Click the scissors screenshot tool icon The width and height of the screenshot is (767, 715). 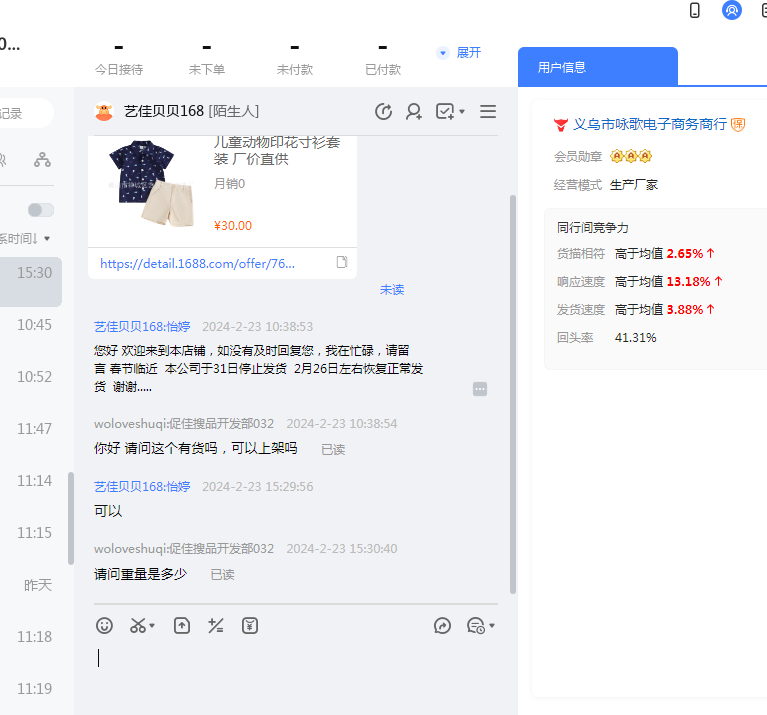139,626
